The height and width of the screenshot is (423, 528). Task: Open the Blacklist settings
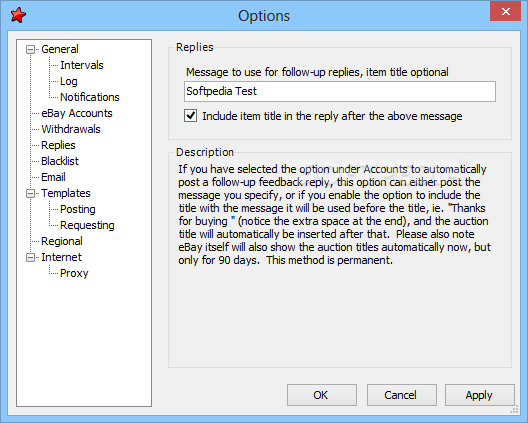60,161
